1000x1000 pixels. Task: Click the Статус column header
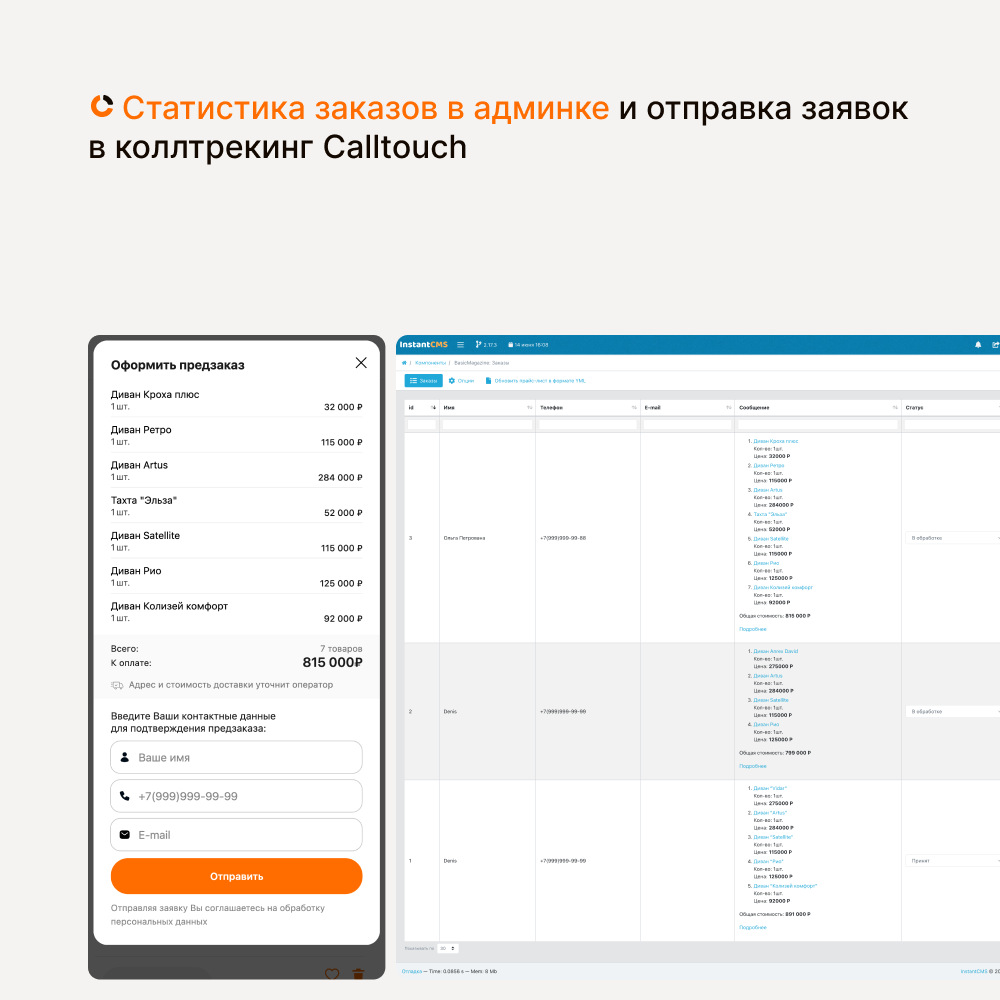pos(950,408)
